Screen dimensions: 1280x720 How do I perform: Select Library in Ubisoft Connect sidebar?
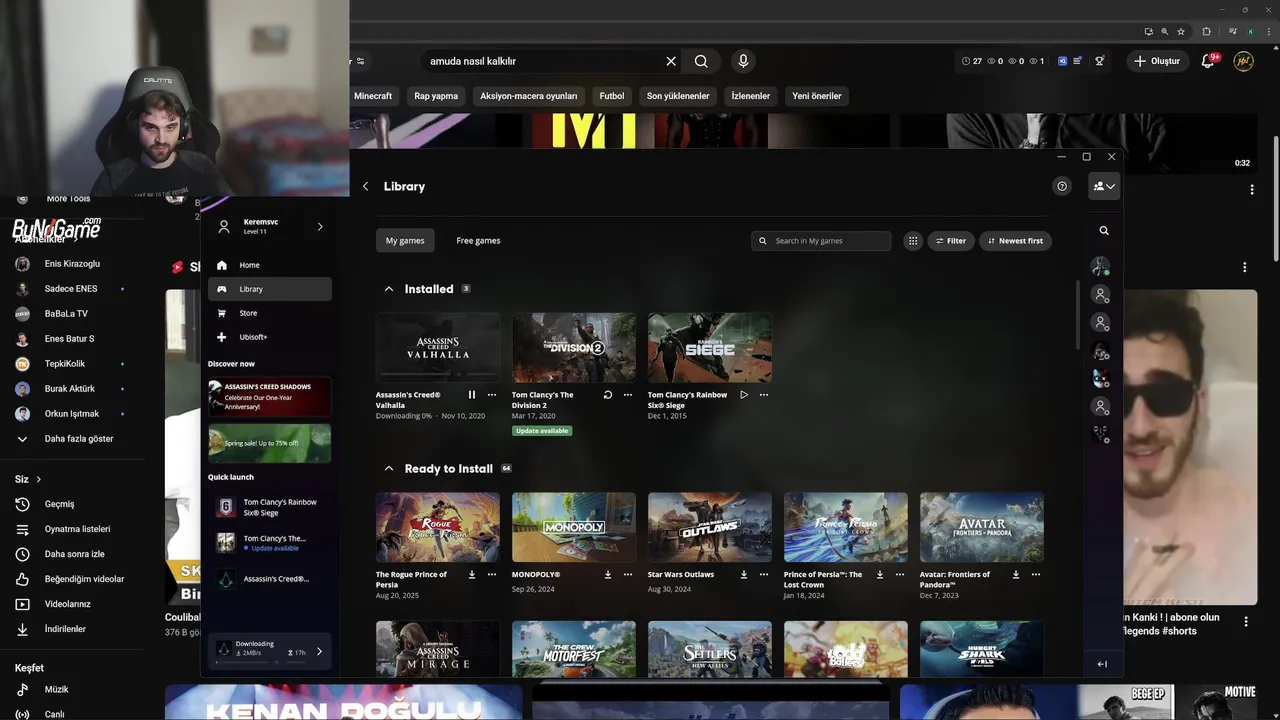[x=270, y=289]
